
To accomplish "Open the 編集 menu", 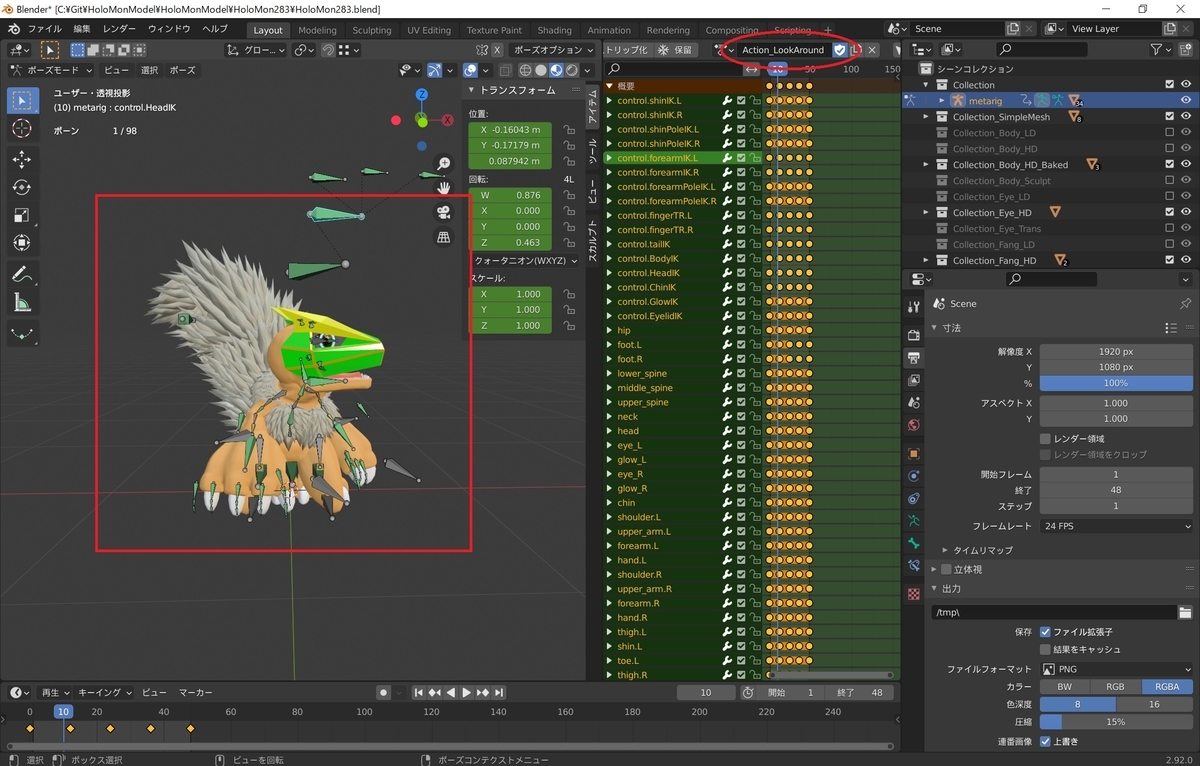I will [82, 29].
